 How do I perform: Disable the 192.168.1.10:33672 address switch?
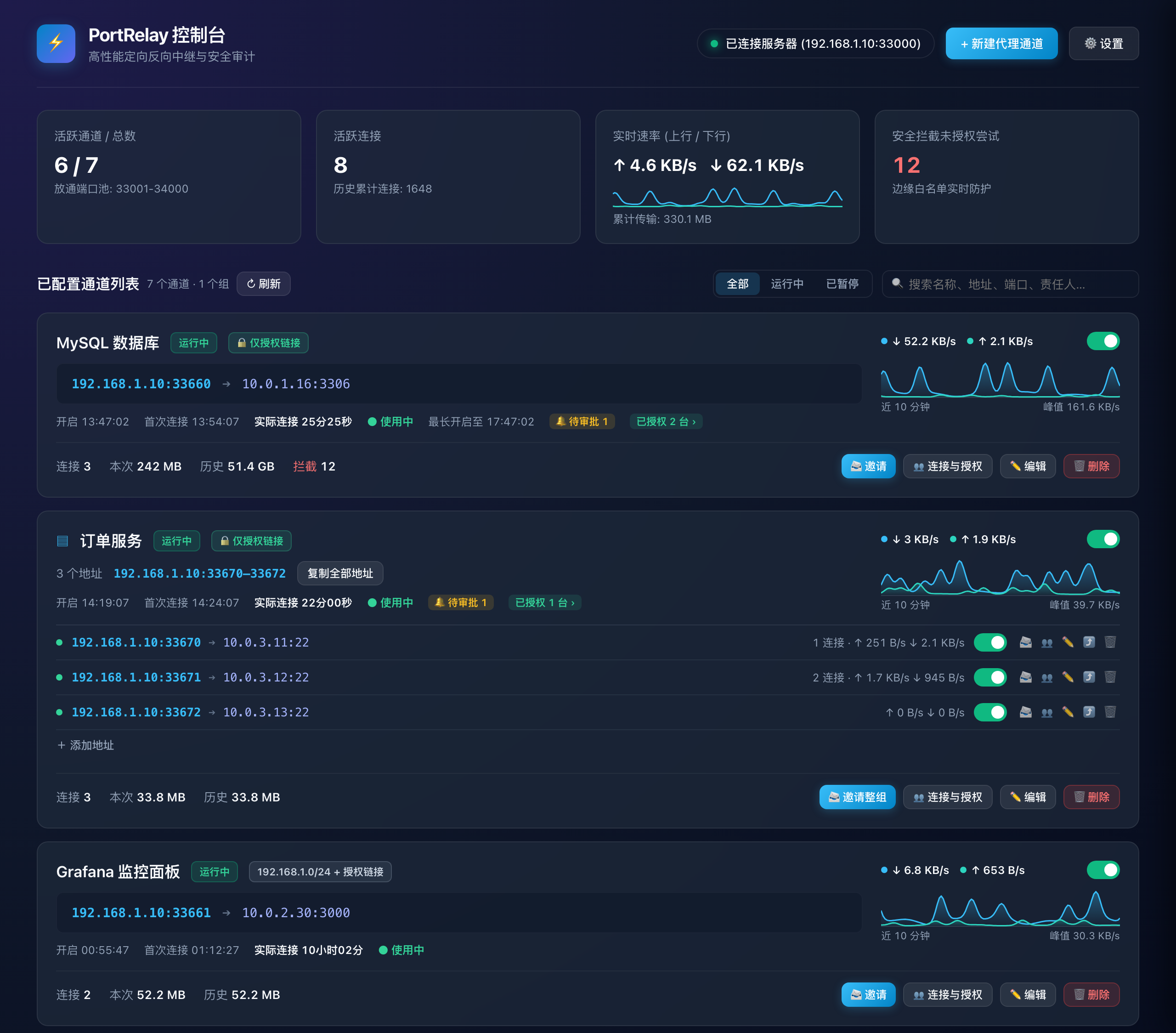point(990,712)
